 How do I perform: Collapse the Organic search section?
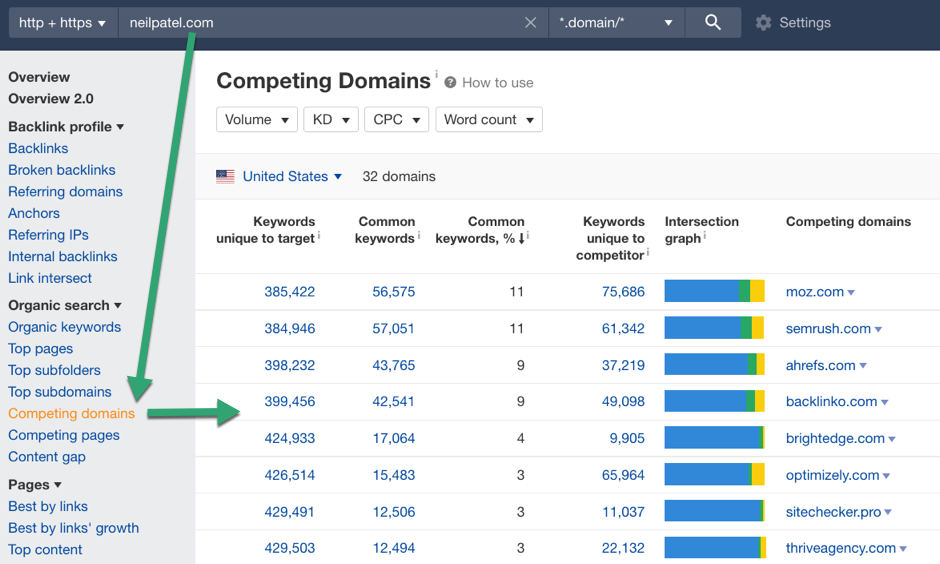[65, 305]
